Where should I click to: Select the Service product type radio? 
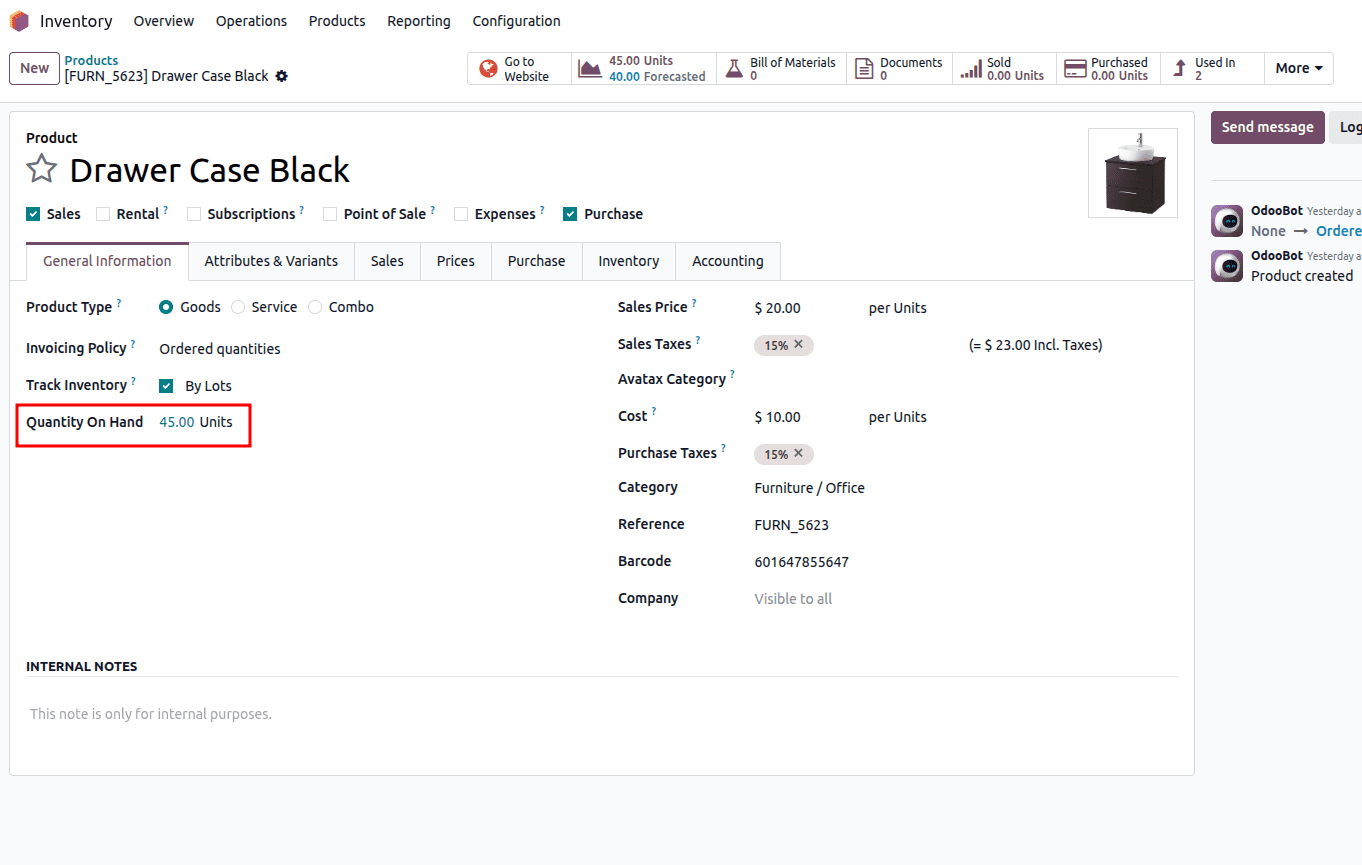(x=238, y=307)
